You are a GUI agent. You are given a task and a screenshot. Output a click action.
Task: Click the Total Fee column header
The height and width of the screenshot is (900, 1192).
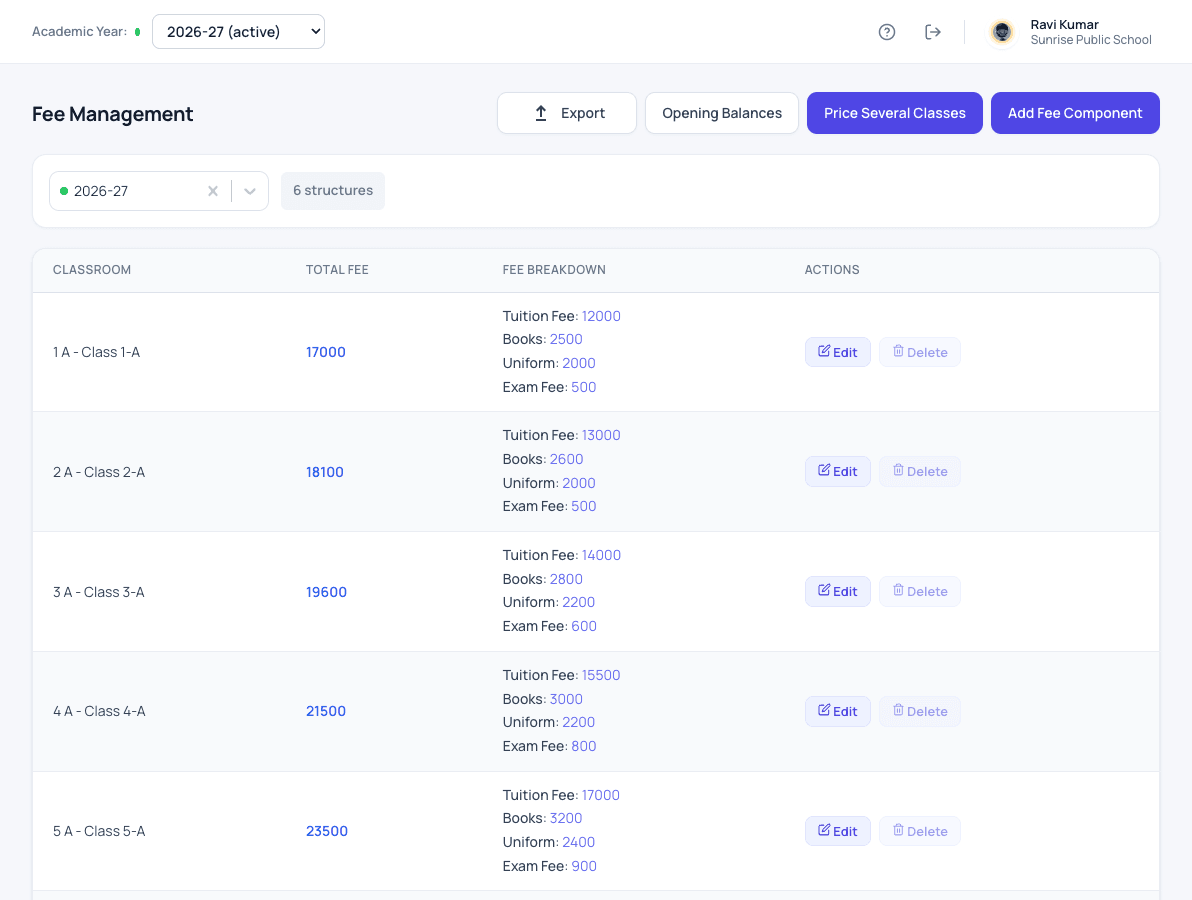click(337, 270)
